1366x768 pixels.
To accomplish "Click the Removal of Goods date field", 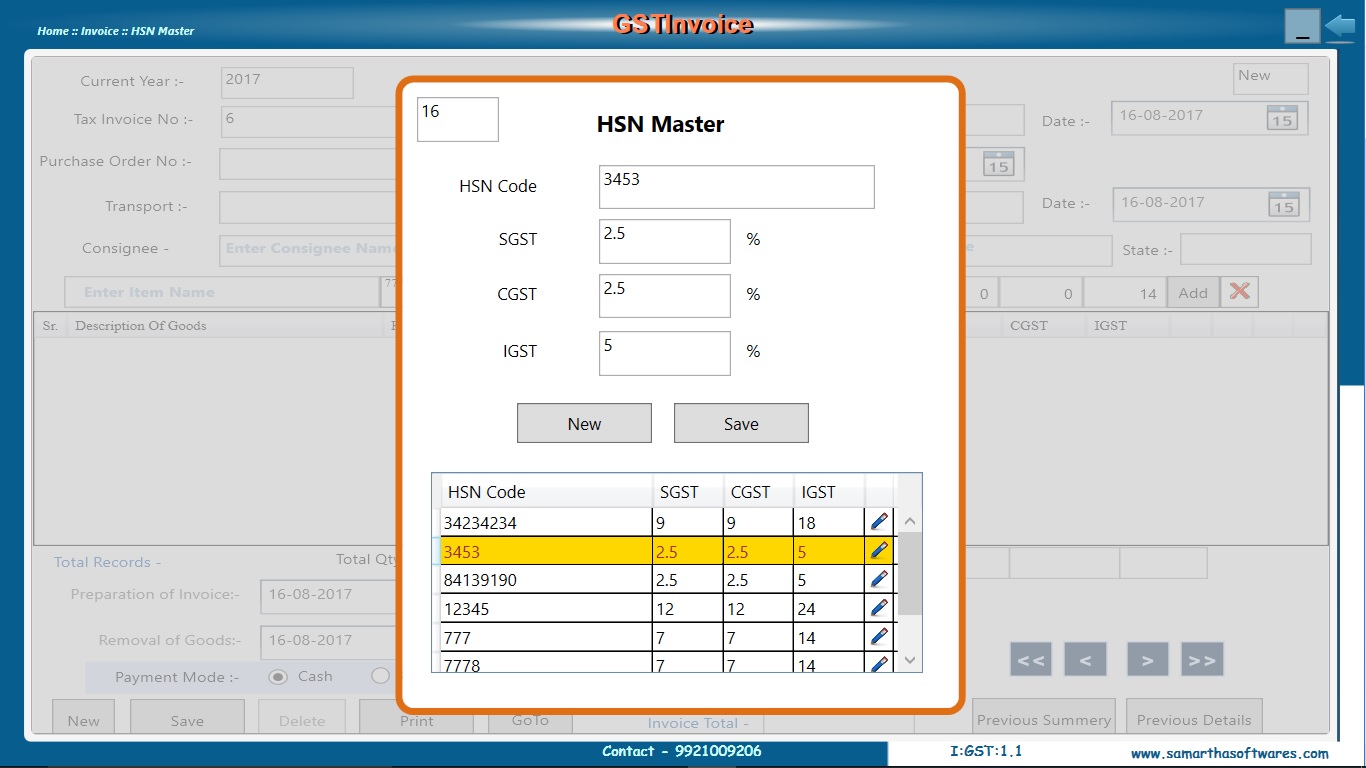I will 330,642.
